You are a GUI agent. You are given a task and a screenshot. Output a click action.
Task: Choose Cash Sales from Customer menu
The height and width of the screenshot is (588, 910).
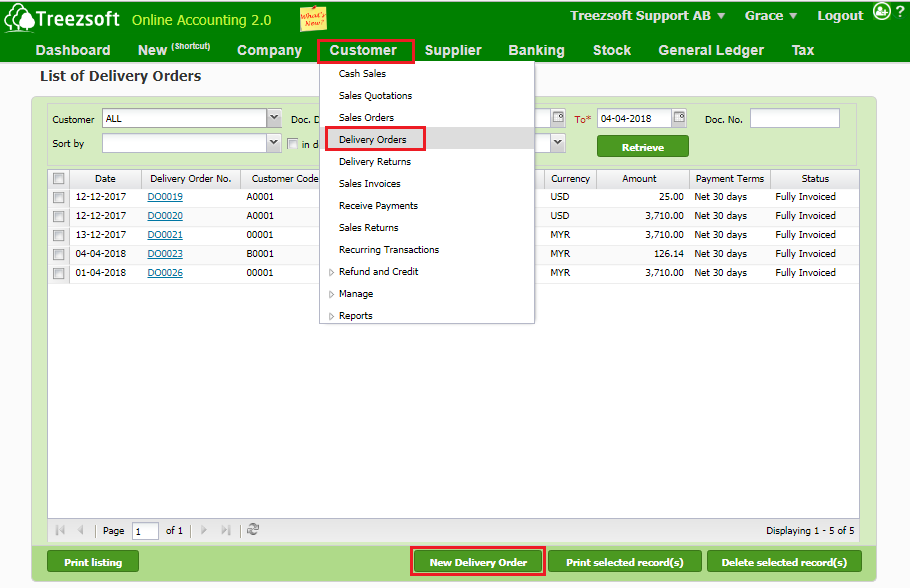[x=362, y=74]
